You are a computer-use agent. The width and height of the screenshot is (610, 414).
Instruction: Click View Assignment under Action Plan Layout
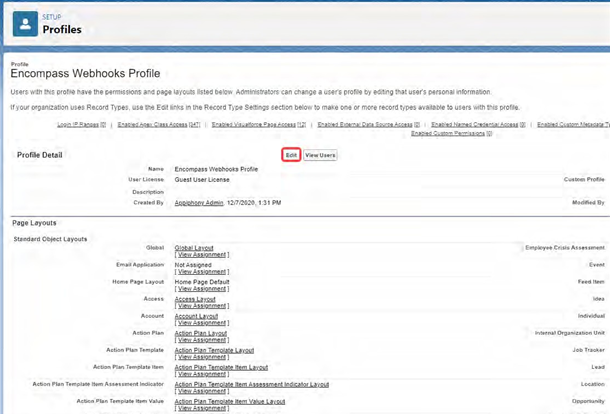click(202, 340)
